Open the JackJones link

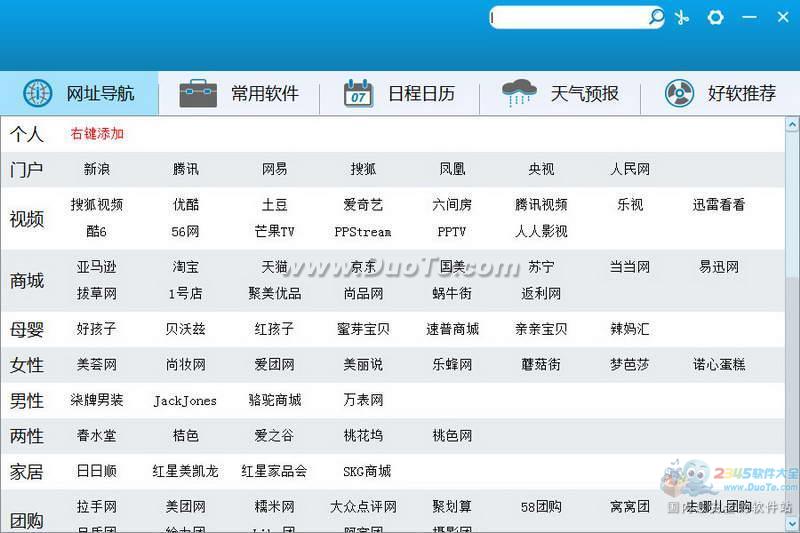pos(185,400)
